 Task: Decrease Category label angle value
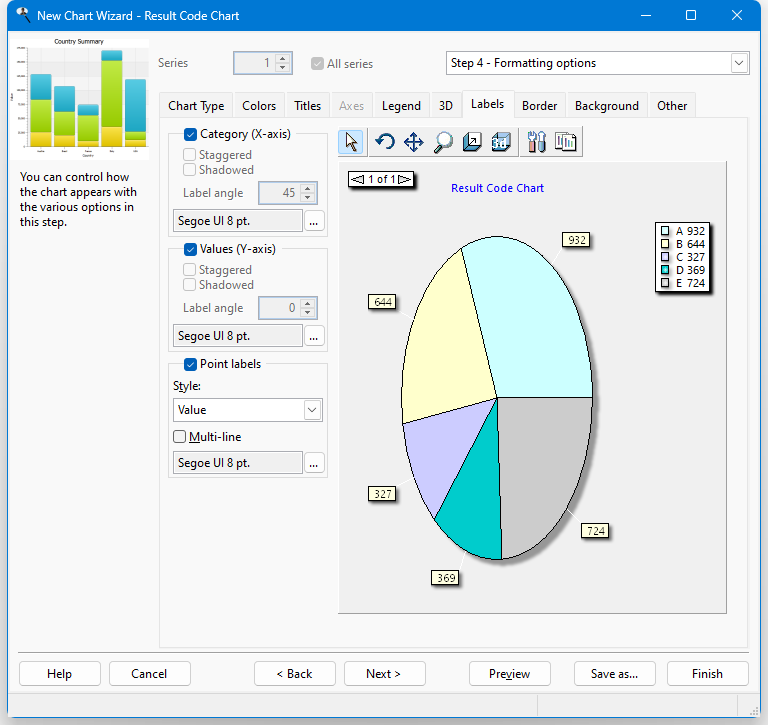click(308, 197)
